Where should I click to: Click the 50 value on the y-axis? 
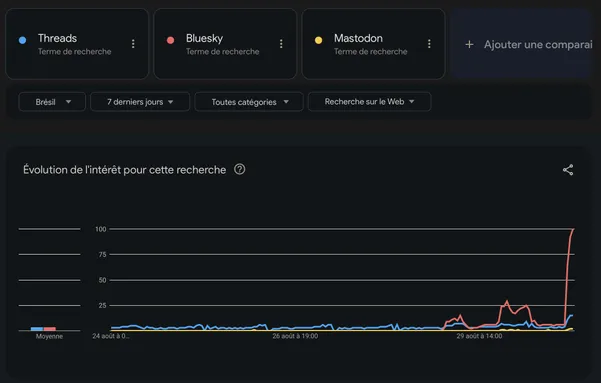pos(102,280)
